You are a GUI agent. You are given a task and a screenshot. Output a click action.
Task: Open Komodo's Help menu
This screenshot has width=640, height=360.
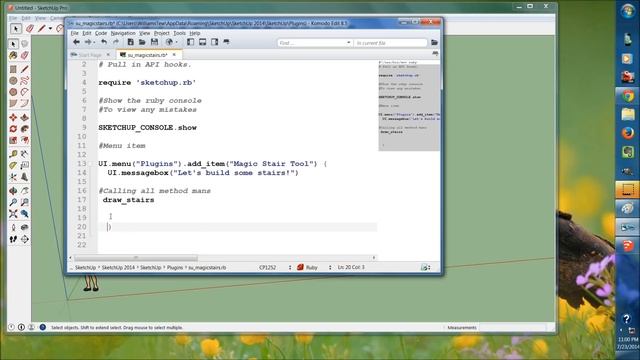(x=195, y=33)
